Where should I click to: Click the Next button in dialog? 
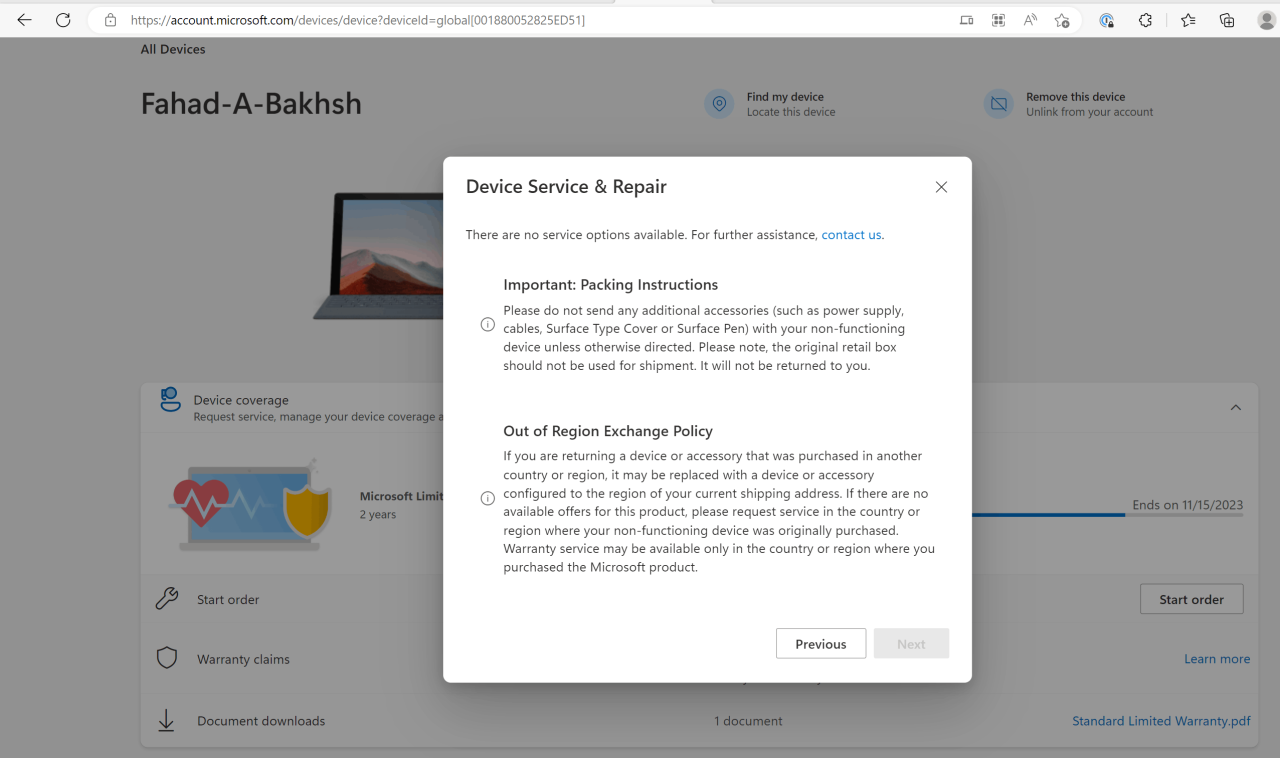pyautogui.click(x=911, y=644)
